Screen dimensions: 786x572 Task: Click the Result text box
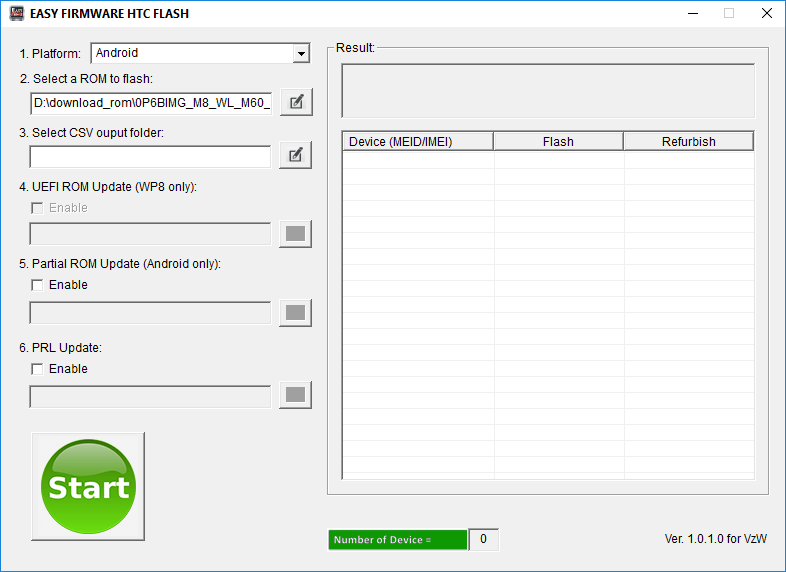[x=548, y=91]
